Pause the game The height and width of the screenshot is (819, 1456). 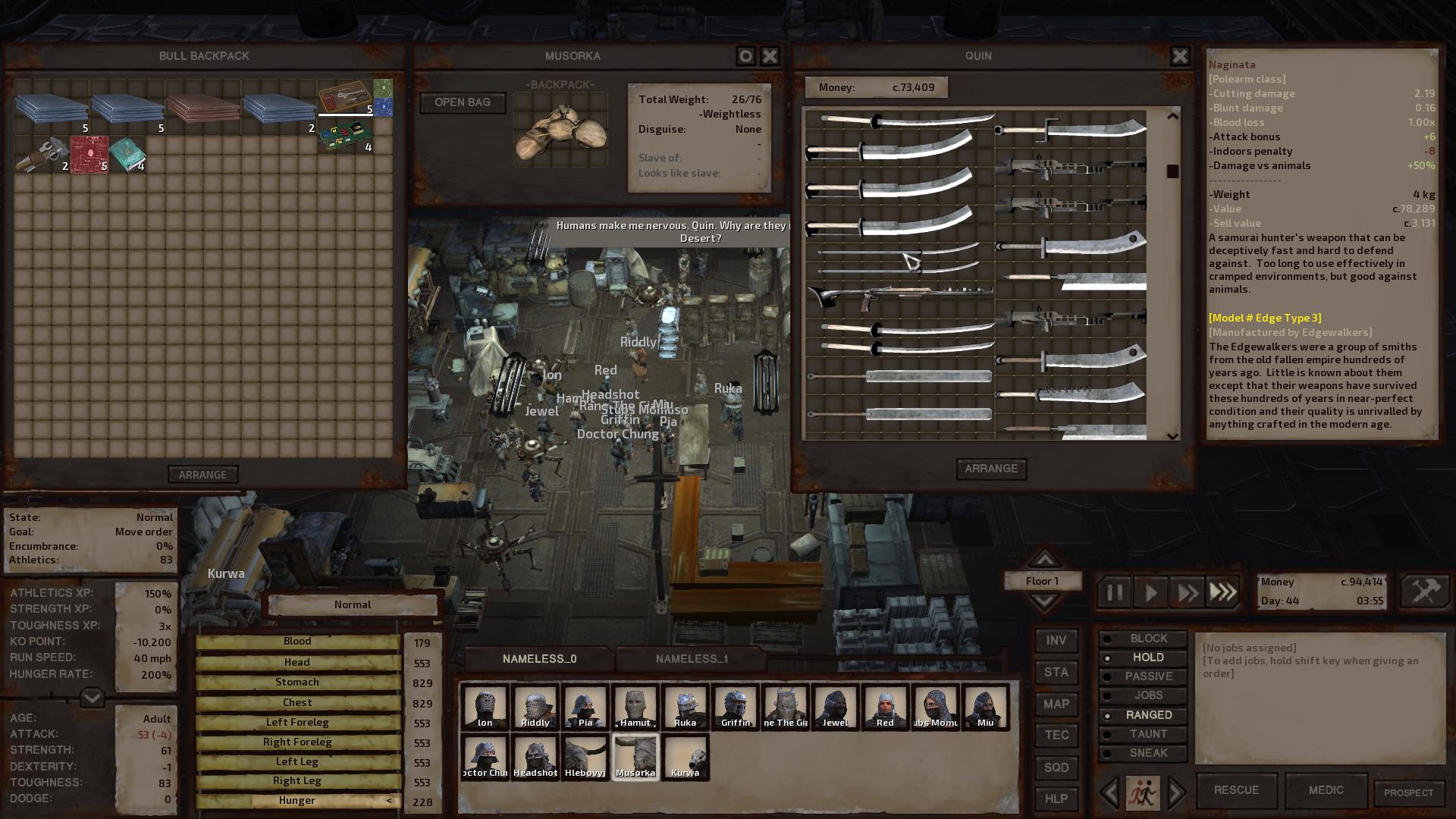tap(1114, 592)
